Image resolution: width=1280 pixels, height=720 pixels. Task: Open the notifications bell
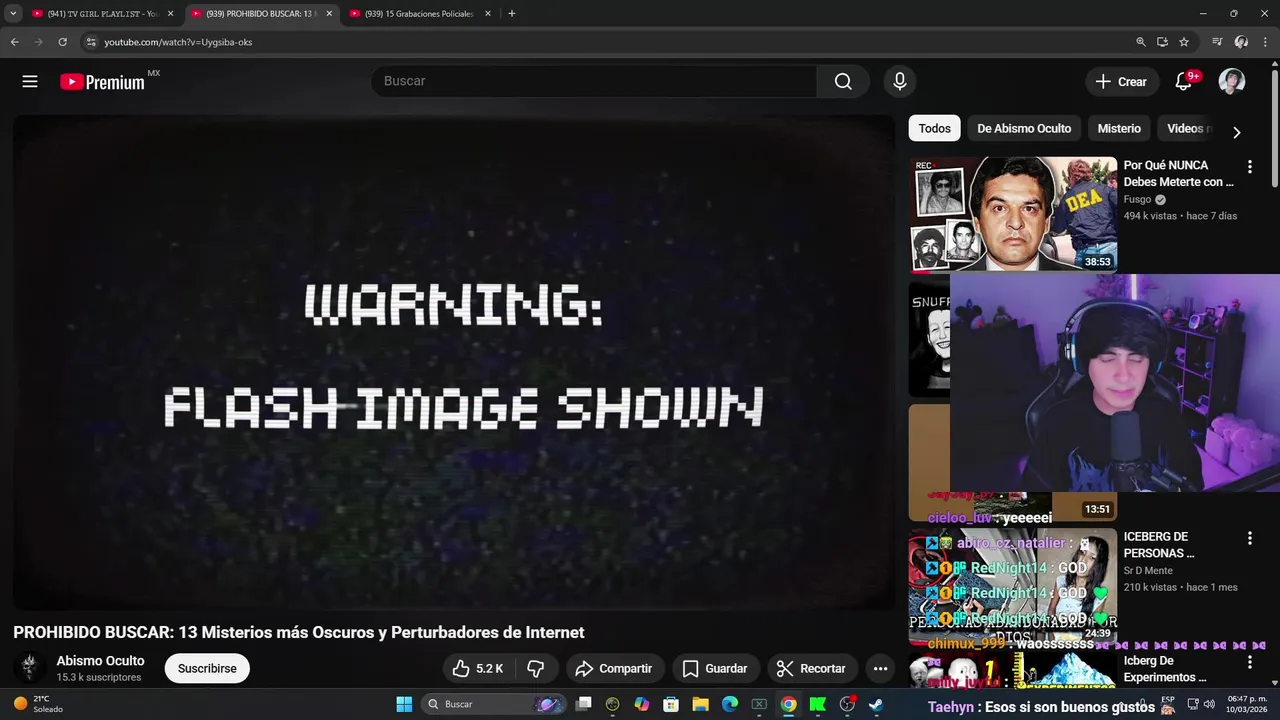click(1183, 82)
